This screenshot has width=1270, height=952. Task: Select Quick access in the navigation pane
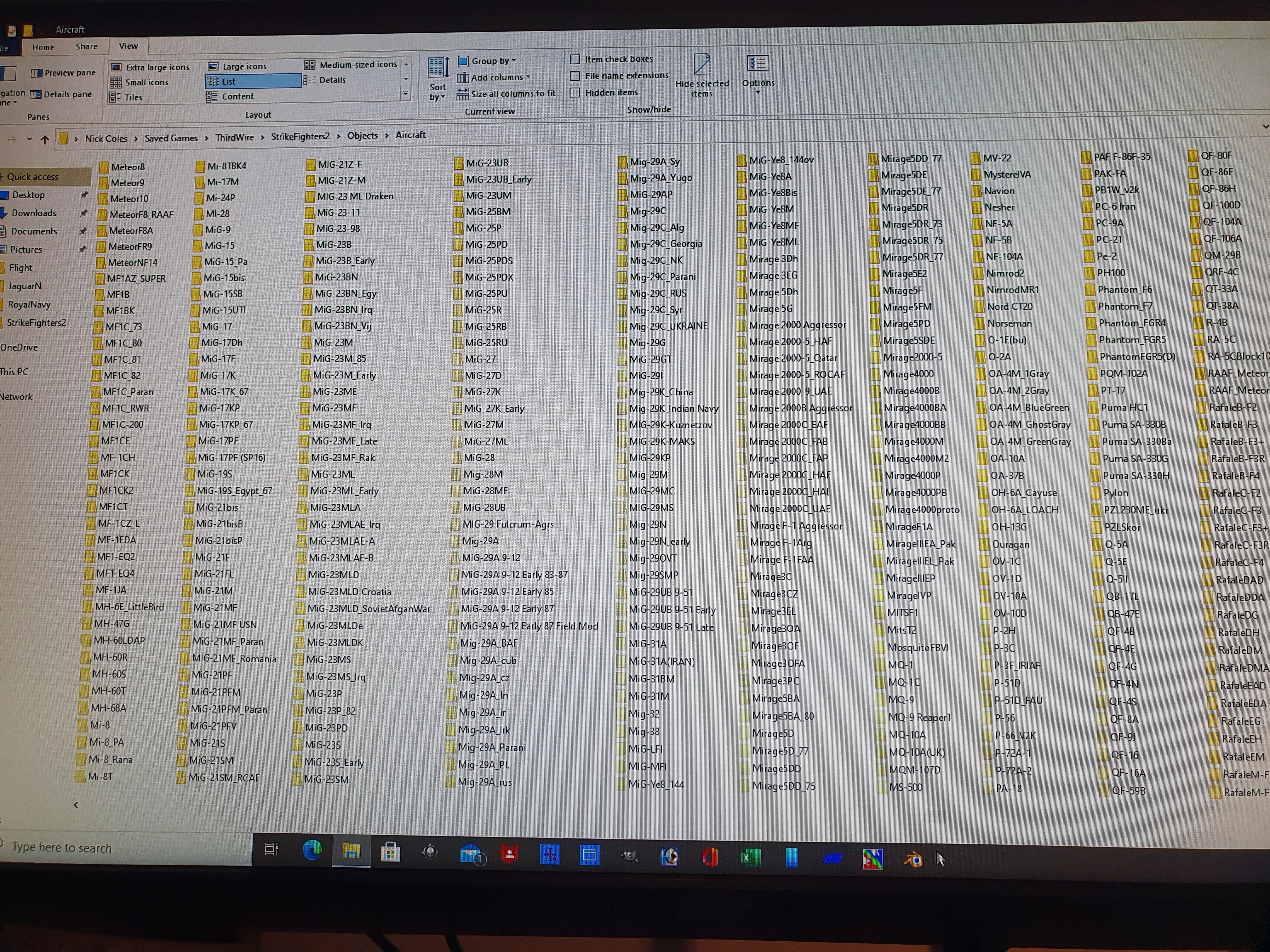coord(33,177)
